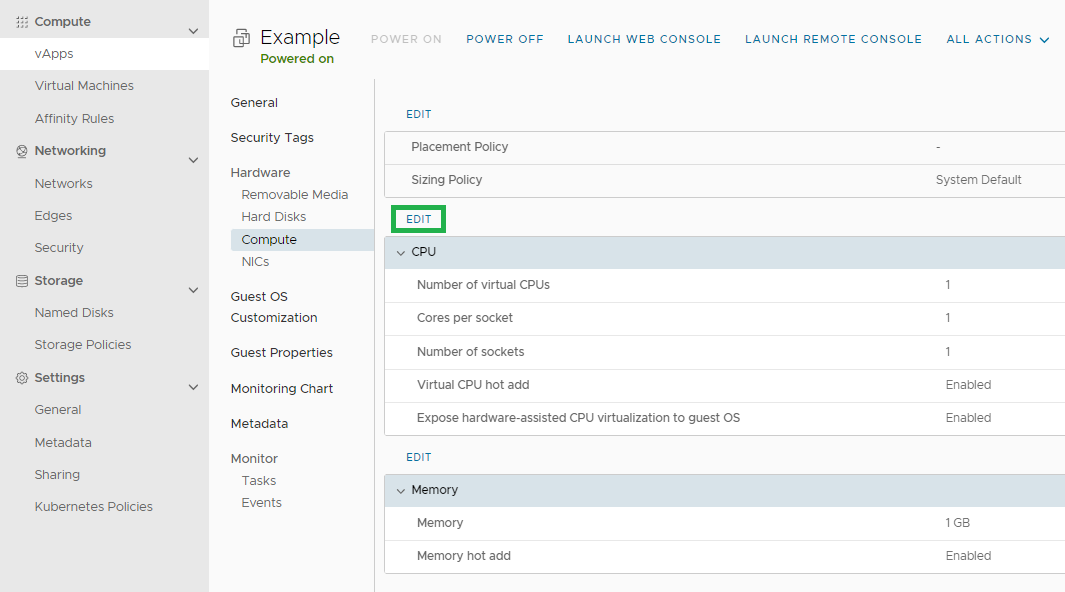1065x592 pixels.
Task: Click the Settings gear icon
Action: pyautogui.click(x=22, y=377)
